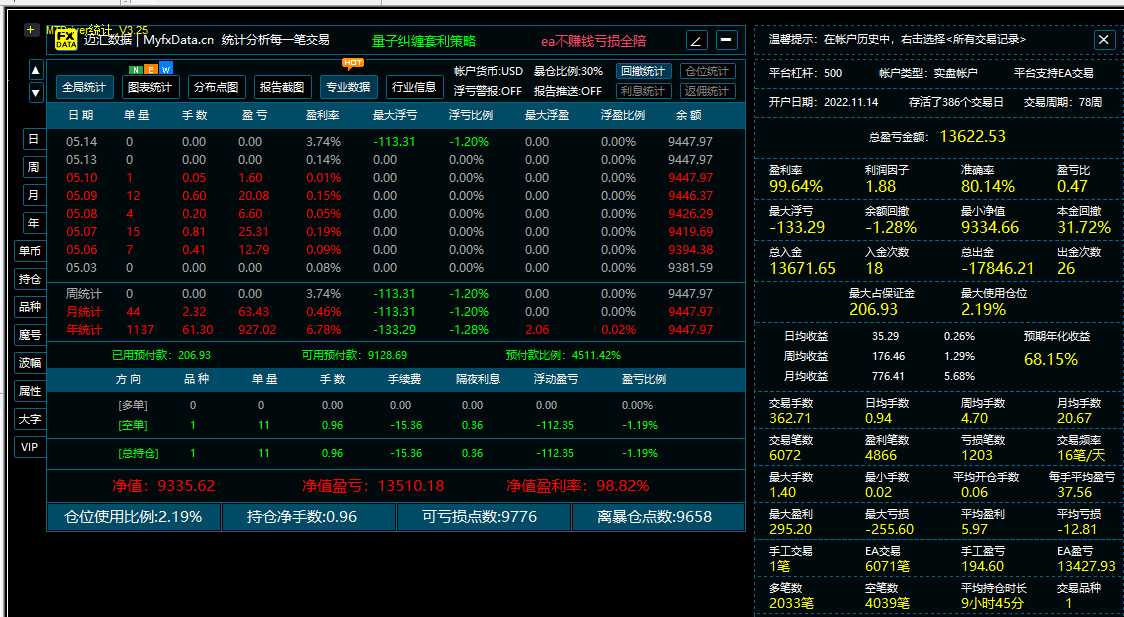Click the plus icon at the top-left corner
Image resolution: width=1124 pixels, height=617 pixels.
pyautogui.click(x=31, y=29)
